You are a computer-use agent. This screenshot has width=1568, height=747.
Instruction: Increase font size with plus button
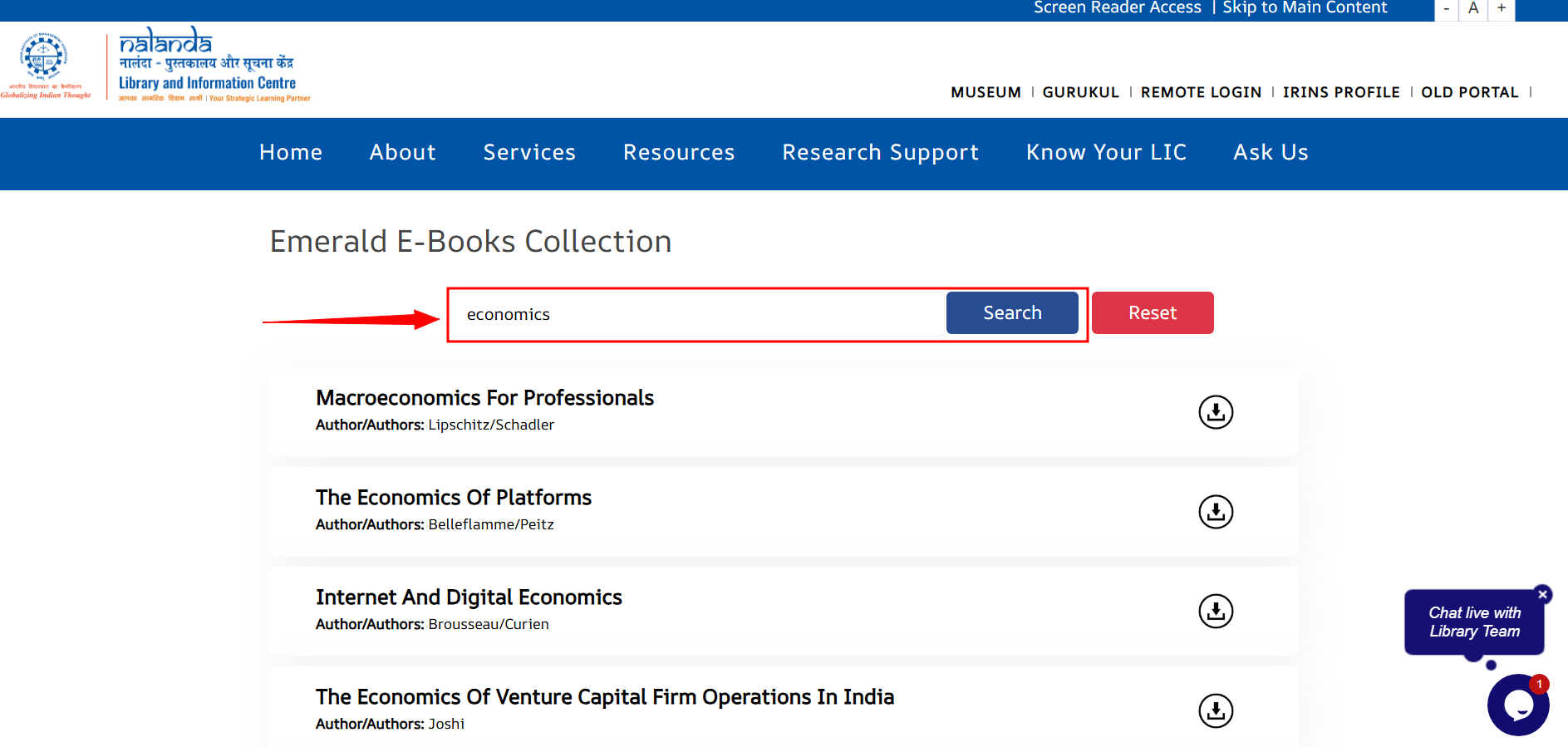coord(1502,8)
